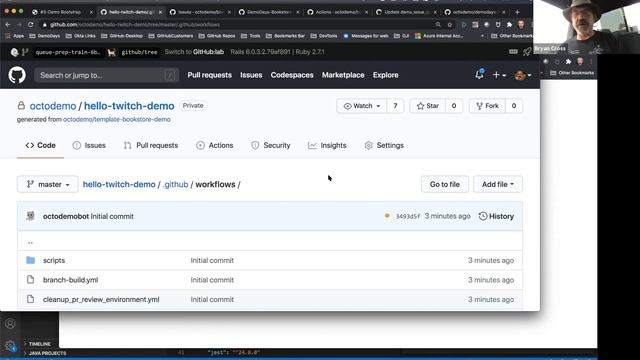Open the plus create-new menu
The width and height of the screenshot is (640, 360).
click(499, 75)
